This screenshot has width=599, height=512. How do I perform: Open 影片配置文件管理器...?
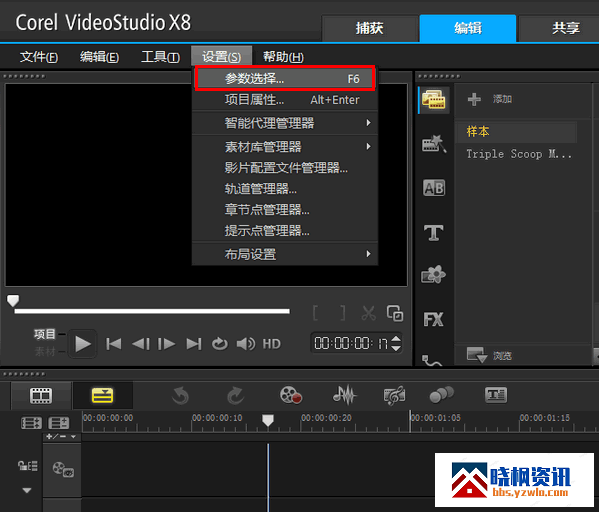(285, 168)
